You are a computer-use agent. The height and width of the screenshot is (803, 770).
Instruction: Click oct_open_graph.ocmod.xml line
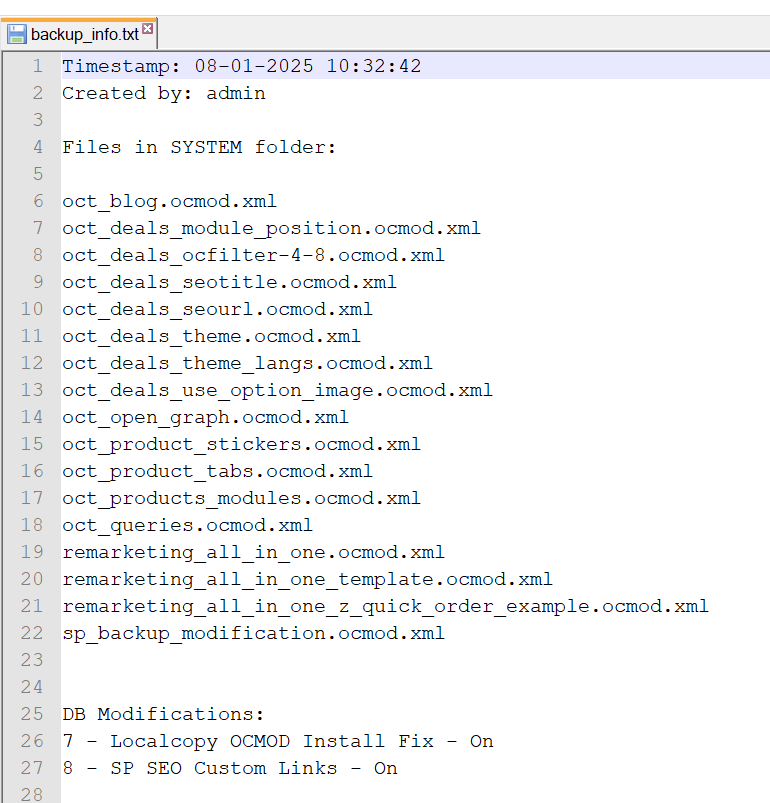click(205, 417)
